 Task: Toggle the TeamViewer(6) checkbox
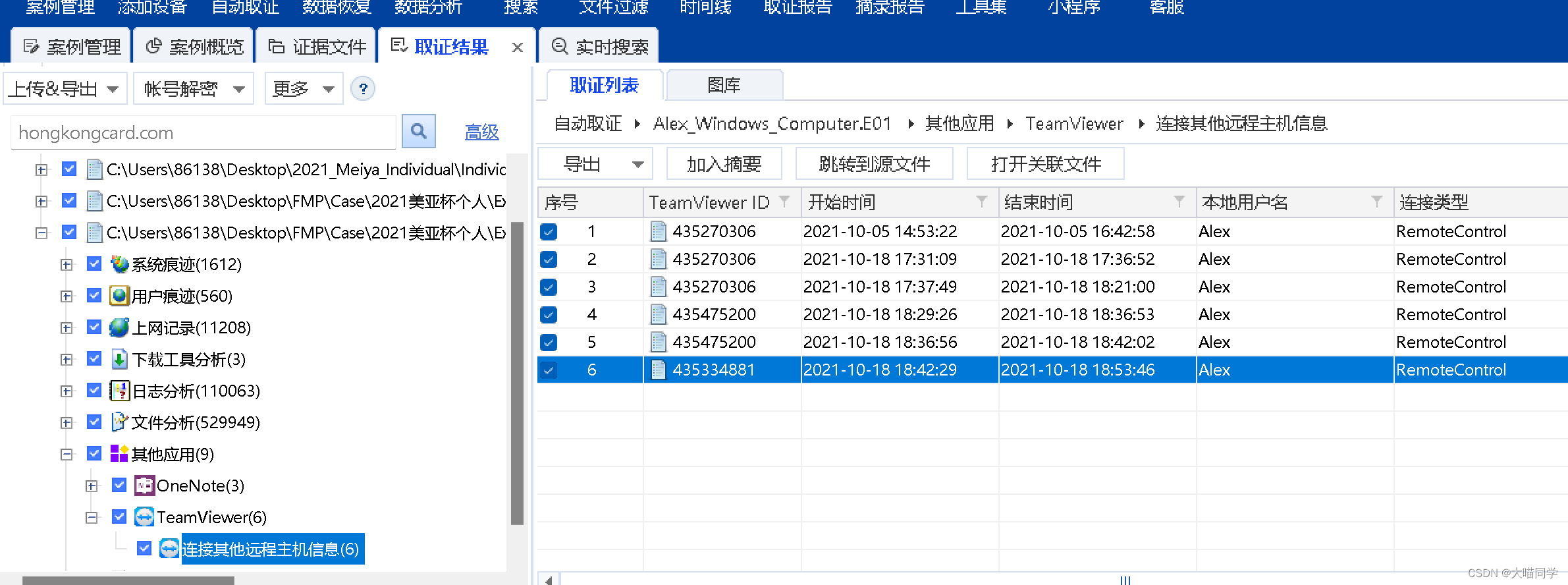(119, 516)
